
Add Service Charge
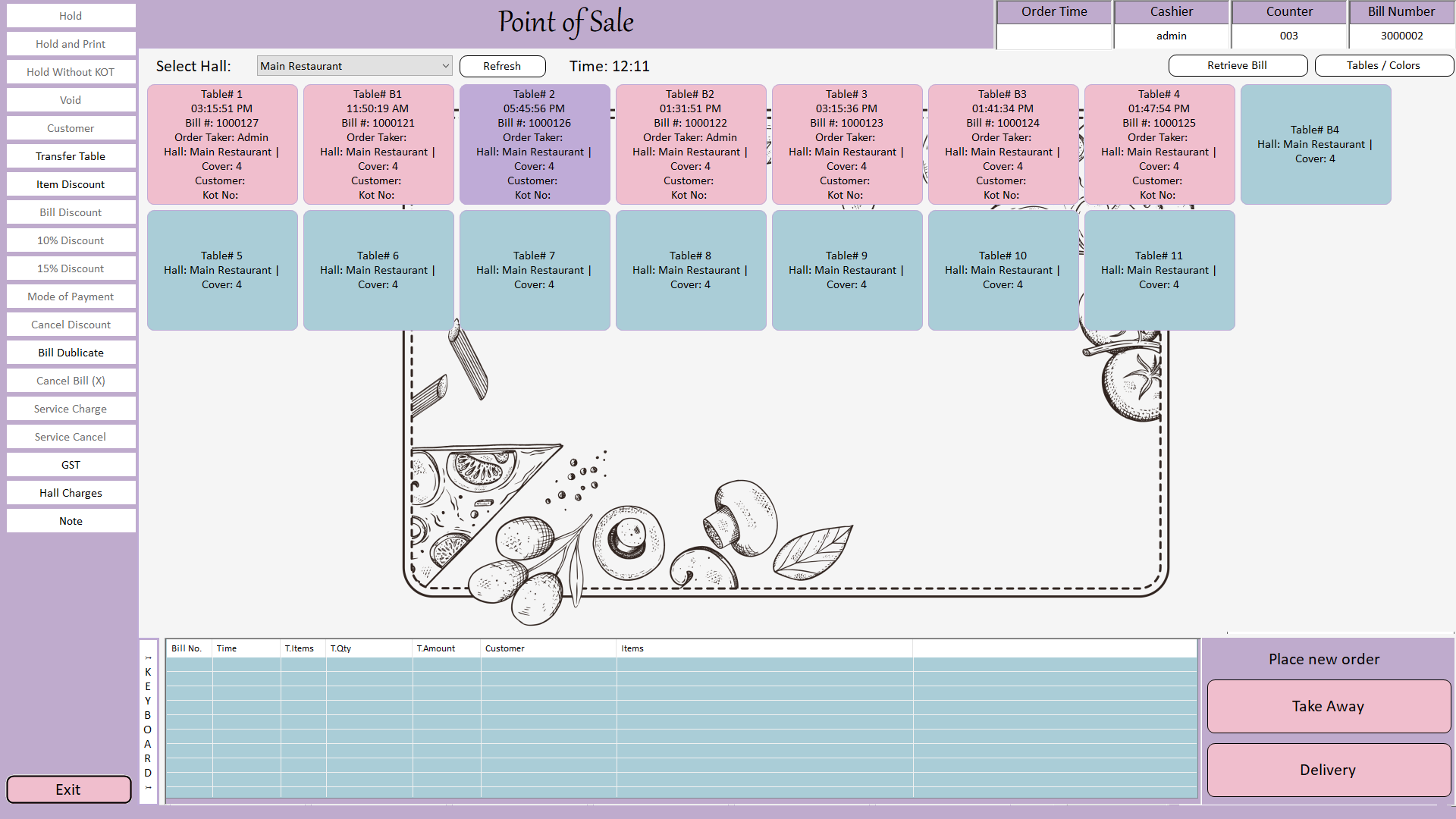[x=71, y=409]
